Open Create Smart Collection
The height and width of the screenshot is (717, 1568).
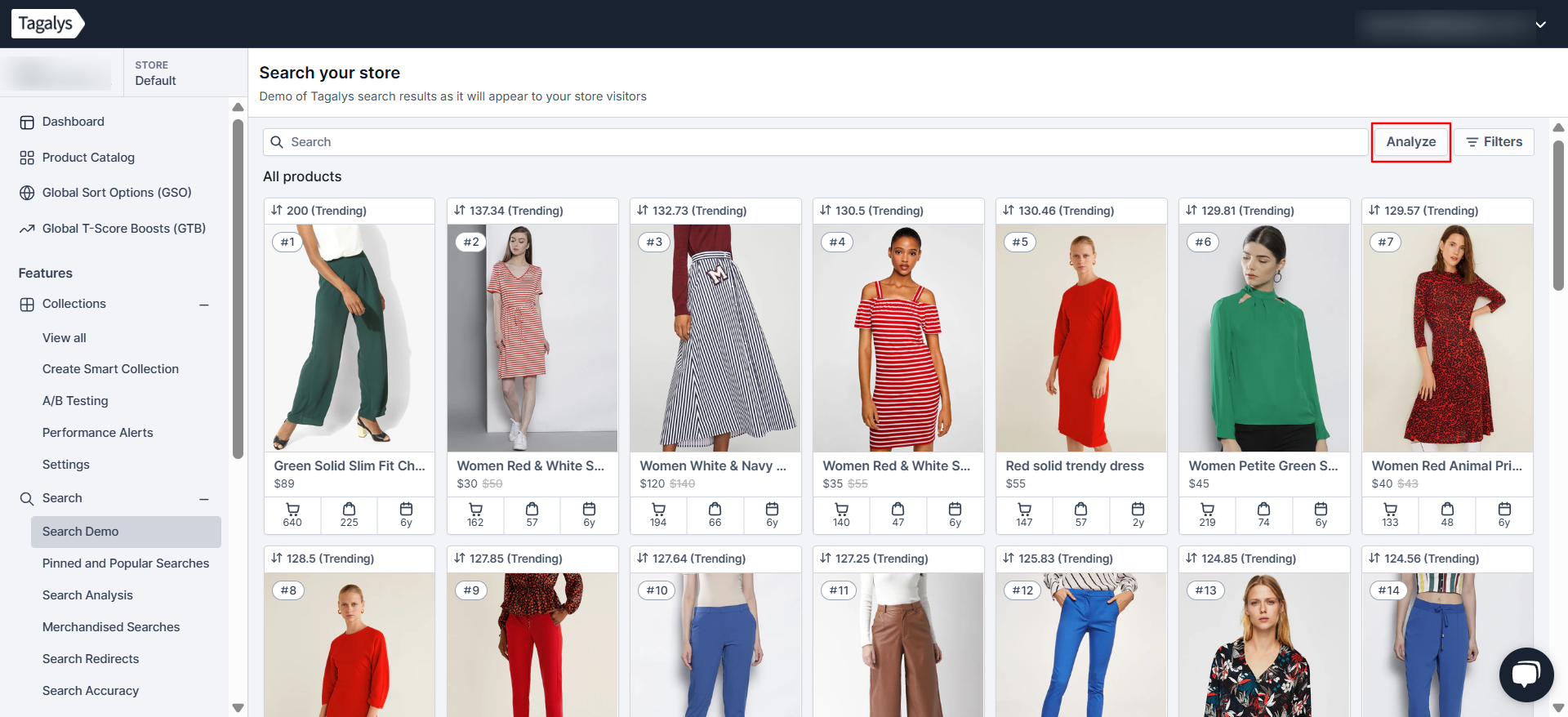110,369
